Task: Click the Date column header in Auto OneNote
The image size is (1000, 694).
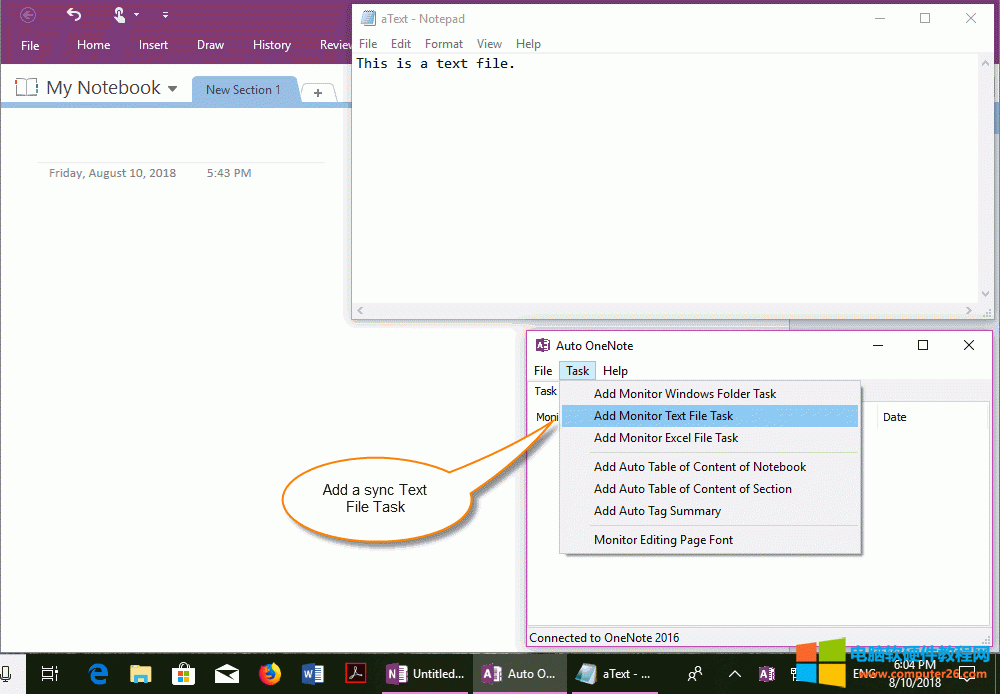Action: (894, 417)
